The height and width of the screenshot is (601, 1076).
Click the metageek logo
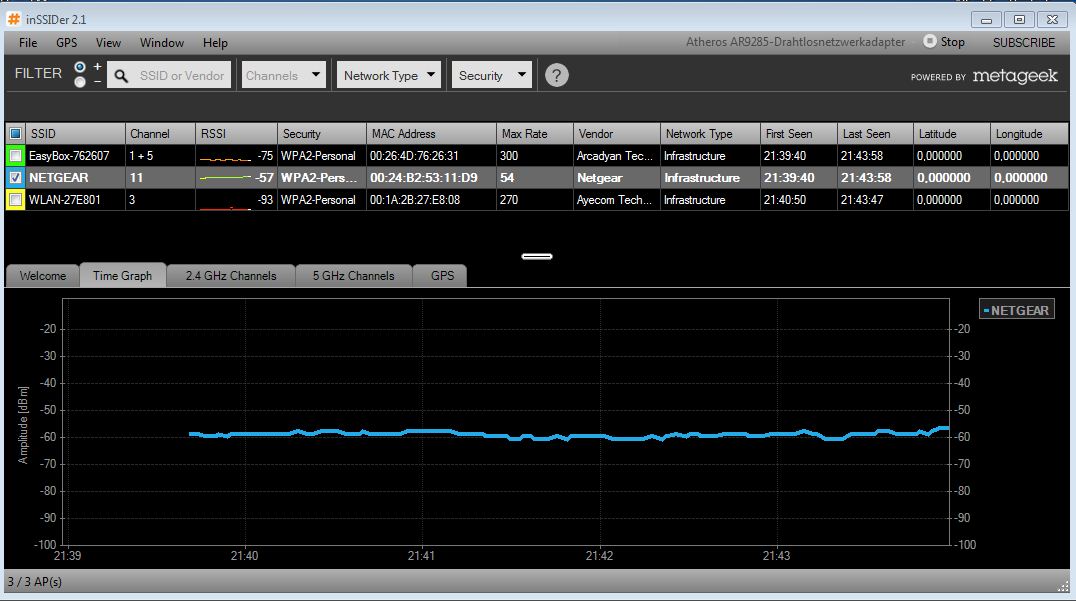pos(1015,76)
